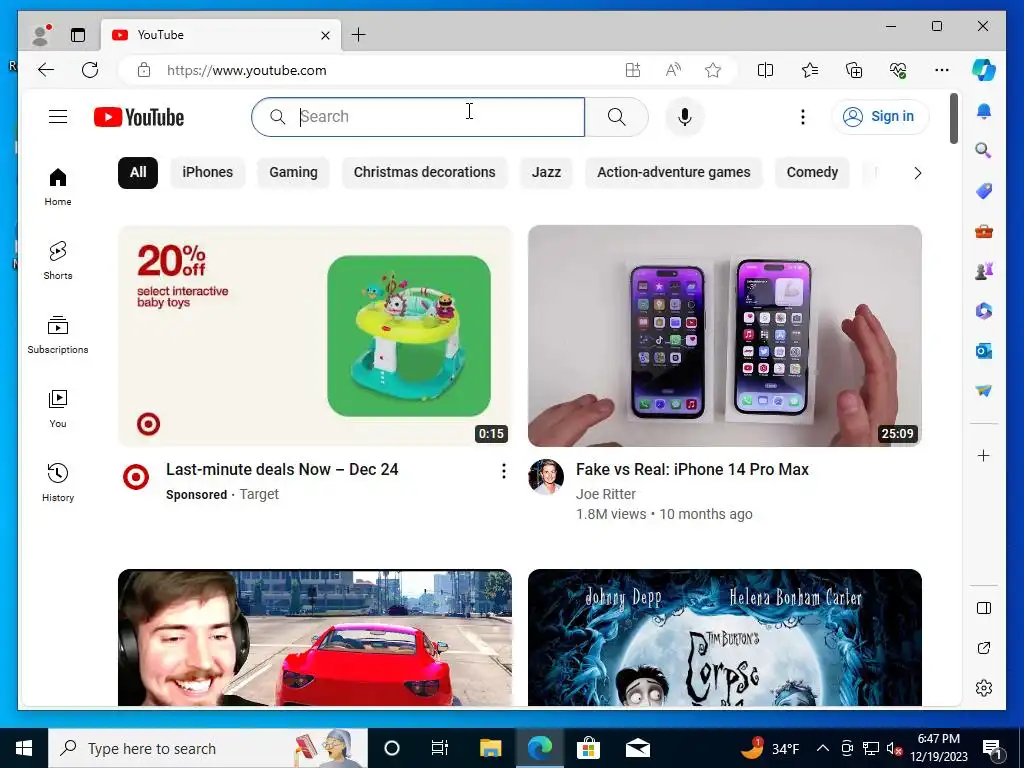Focus the YouTube search input field
1024x768 pixels.
tap(418, 117)
